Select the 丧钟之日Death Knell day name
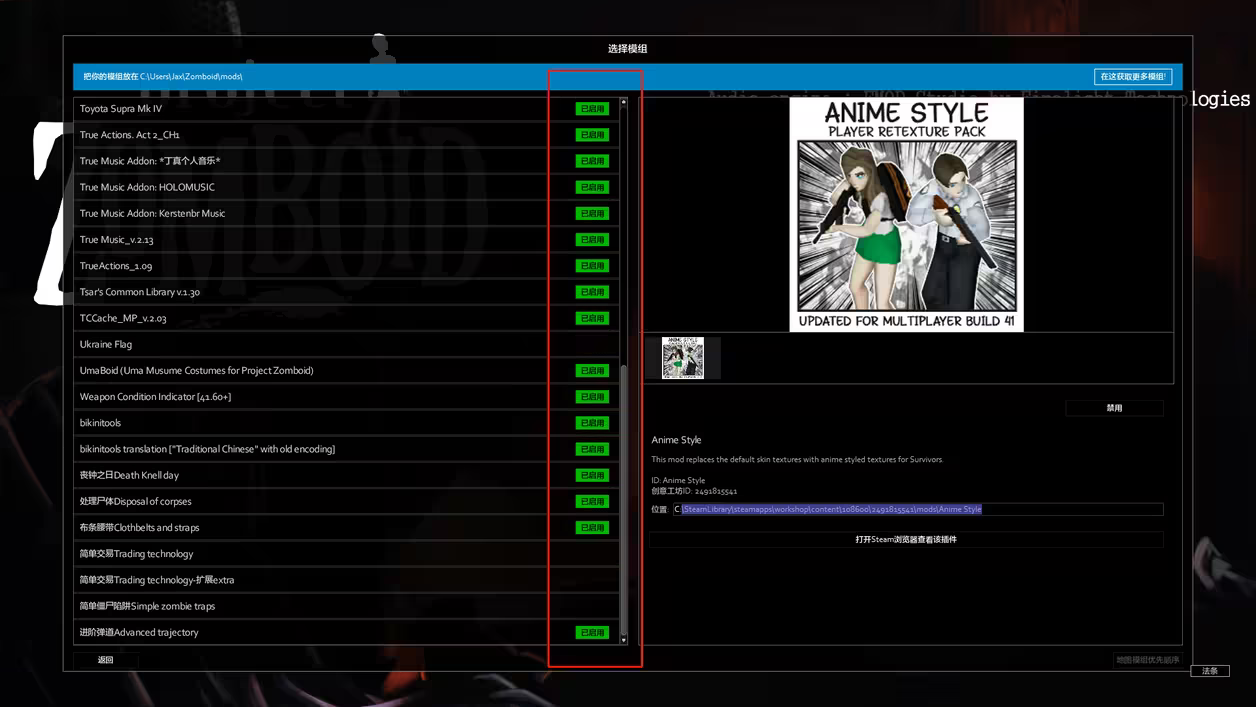 coord(129,475)
